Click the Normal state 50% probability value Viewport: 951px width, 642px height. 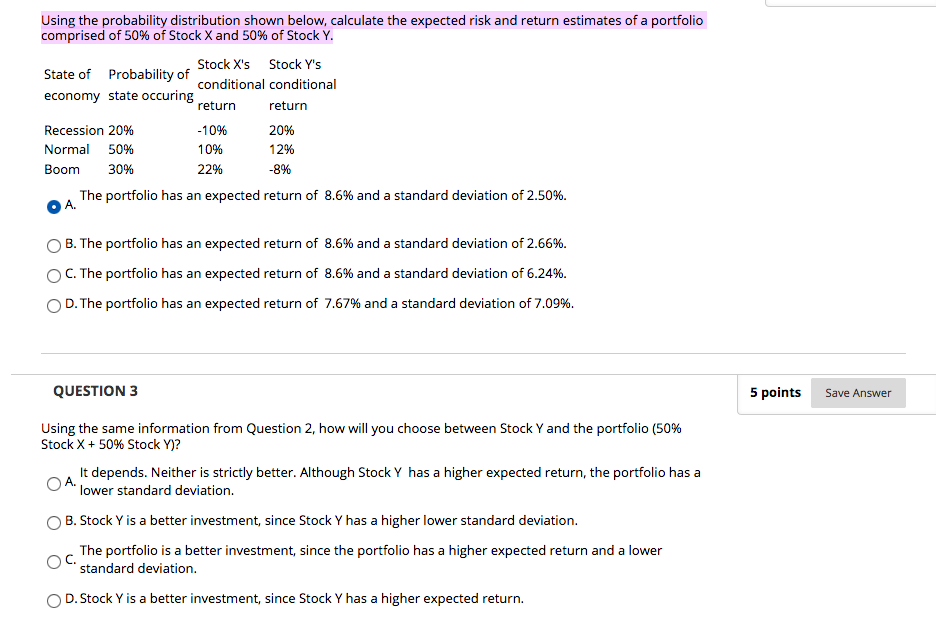120,149
